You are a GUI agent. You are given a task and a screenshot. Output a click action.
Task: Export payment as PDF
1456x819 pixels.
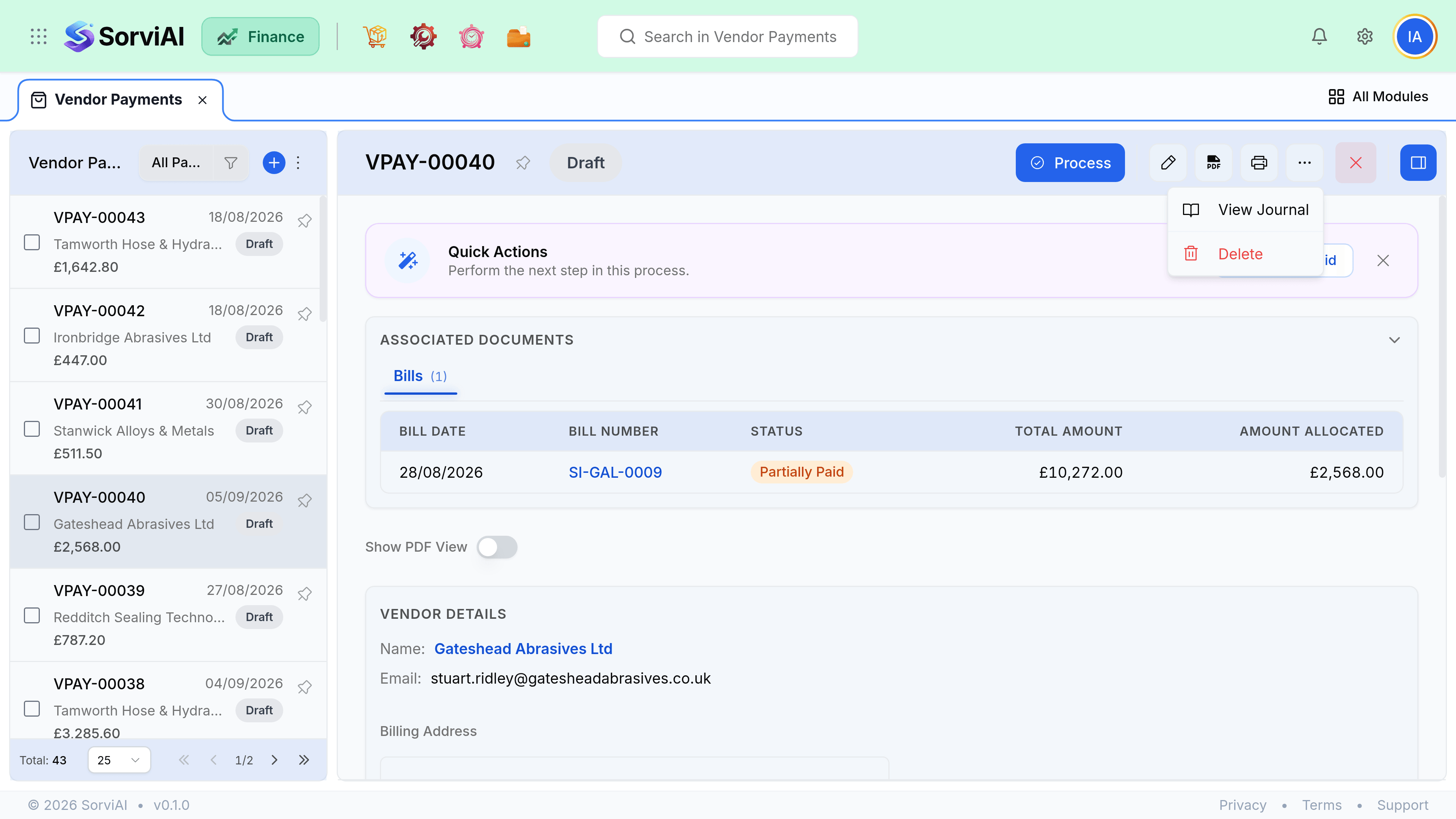(1213, 163)
